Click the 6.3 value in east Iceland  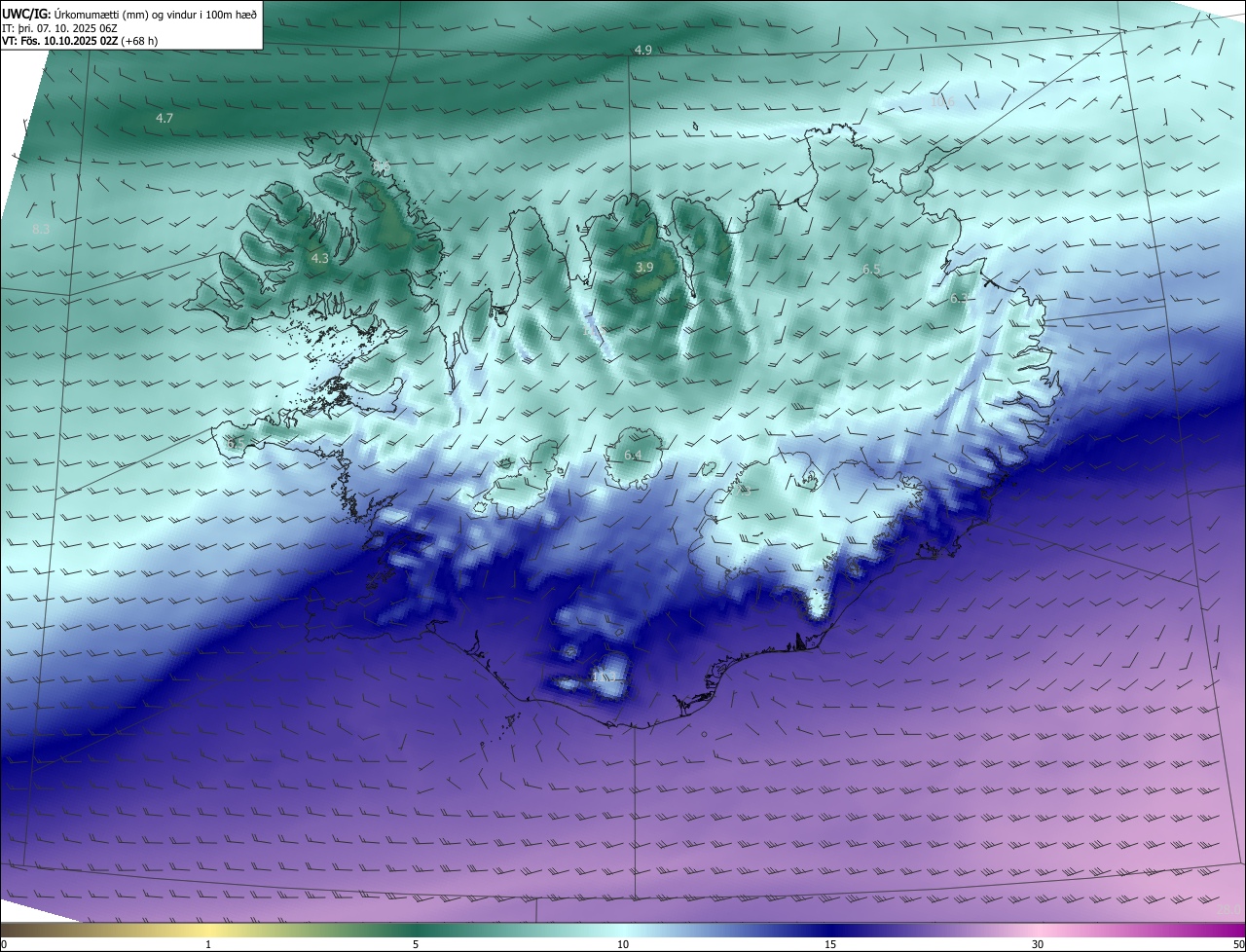(x=959, y=300)
